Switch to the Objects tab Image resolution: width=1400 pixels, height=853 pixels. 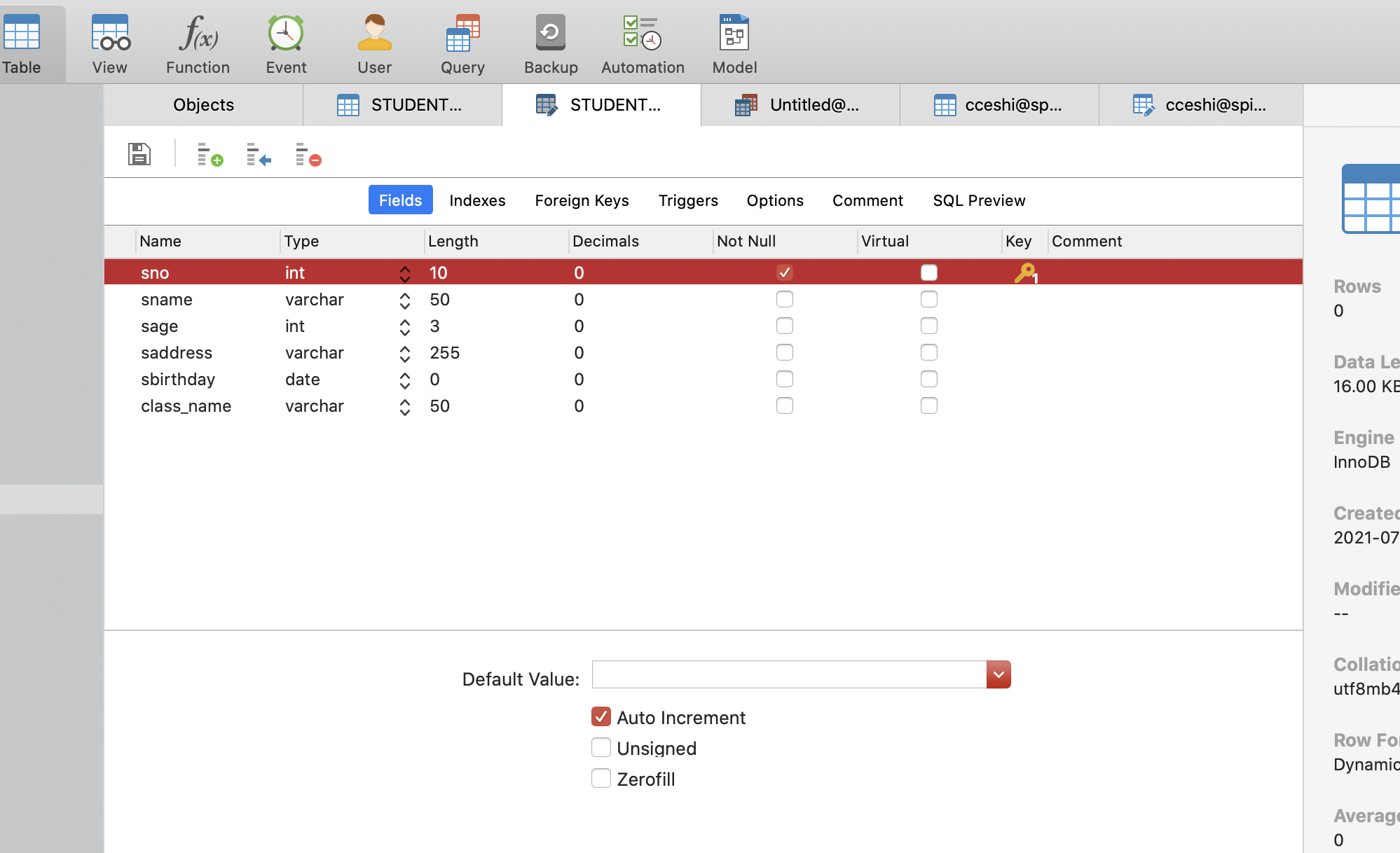pyautogui.click(x=203, y=105)
